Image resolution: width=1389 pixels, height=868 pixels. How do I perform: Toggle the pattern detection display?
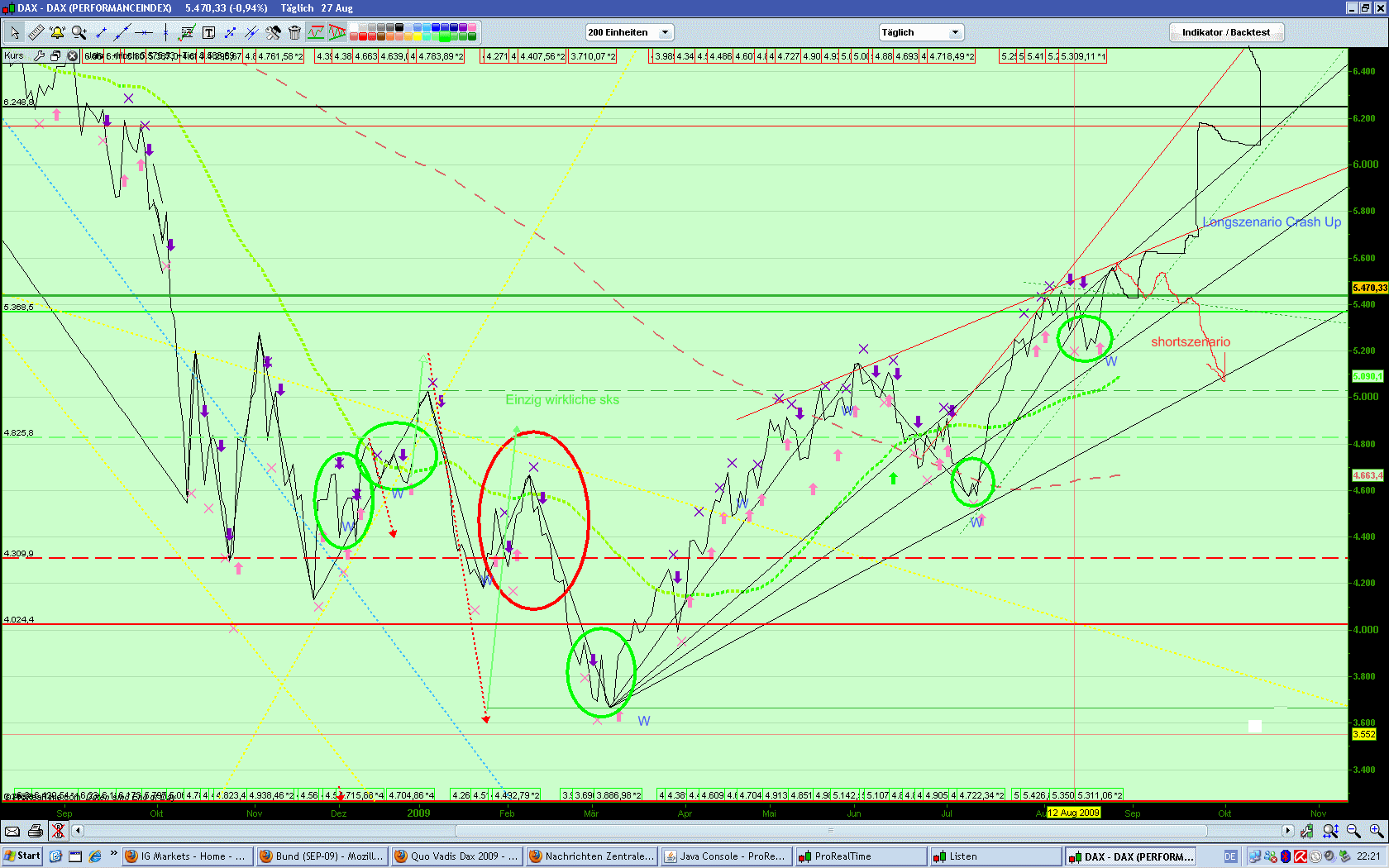coord(337,32)
